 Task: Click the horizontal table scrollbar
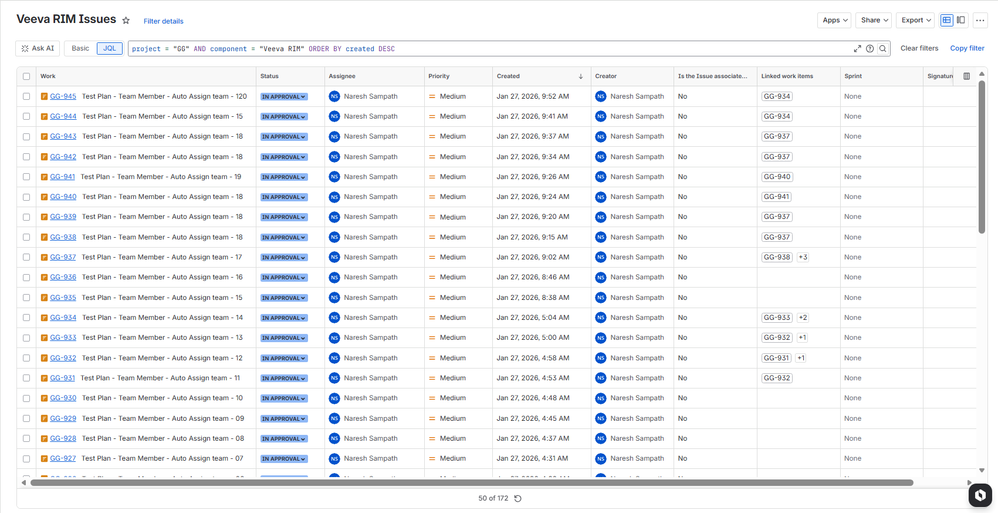472,483
